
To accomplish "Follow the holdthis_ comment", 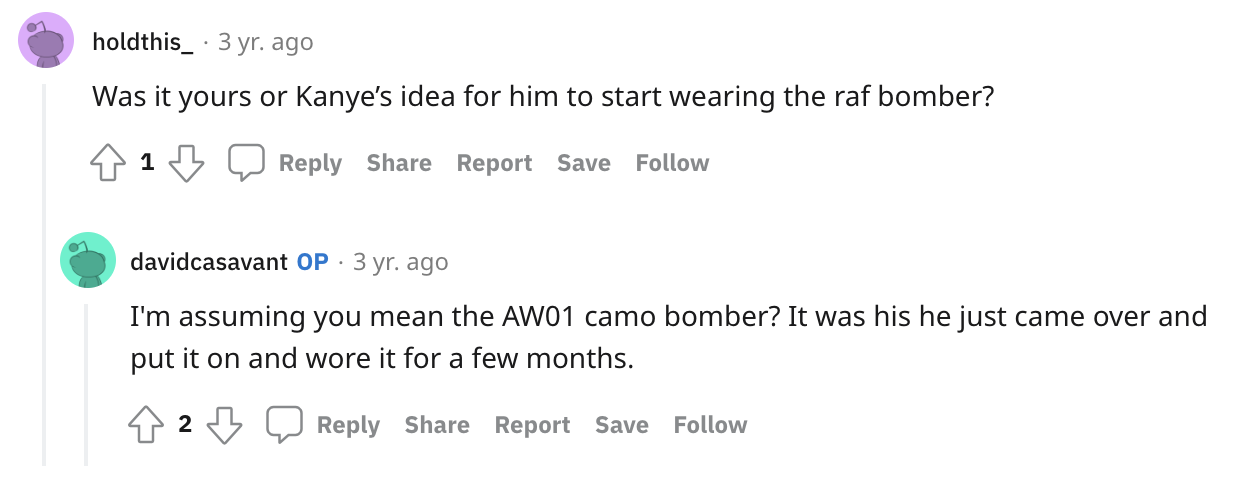I will (x=672, y=163).
